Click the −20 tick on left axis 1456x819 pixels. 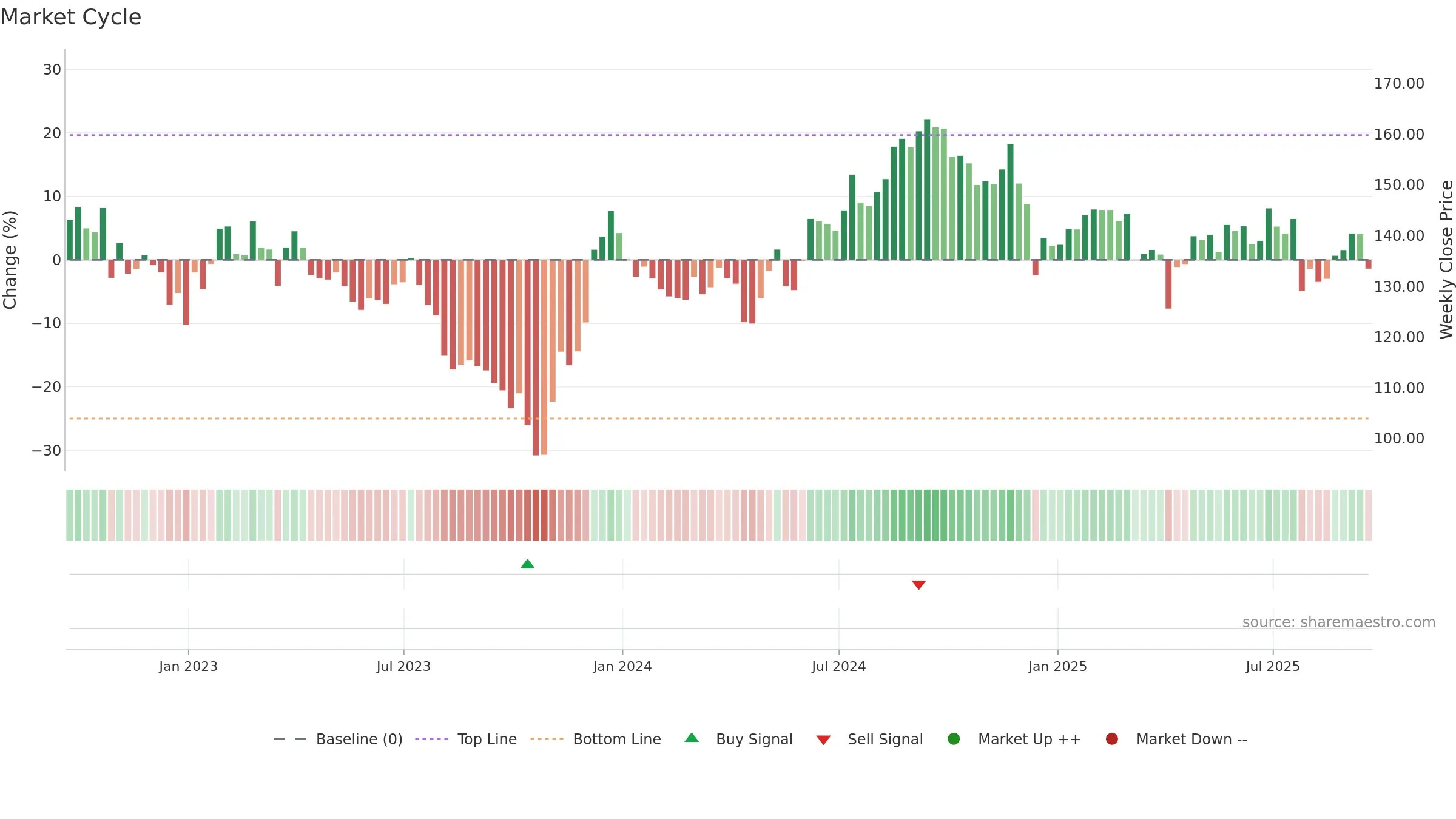[x=47, y=387]
